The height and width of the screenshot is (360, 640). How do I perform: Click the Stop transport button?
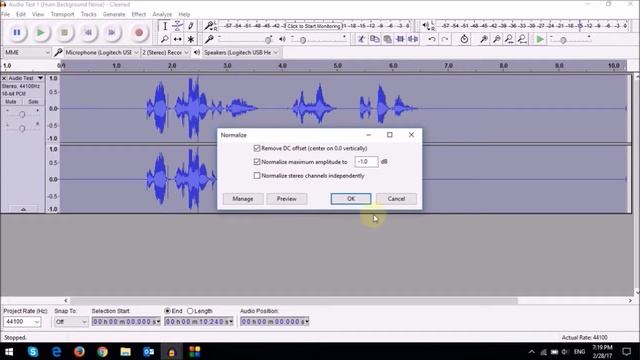point(64,32)
